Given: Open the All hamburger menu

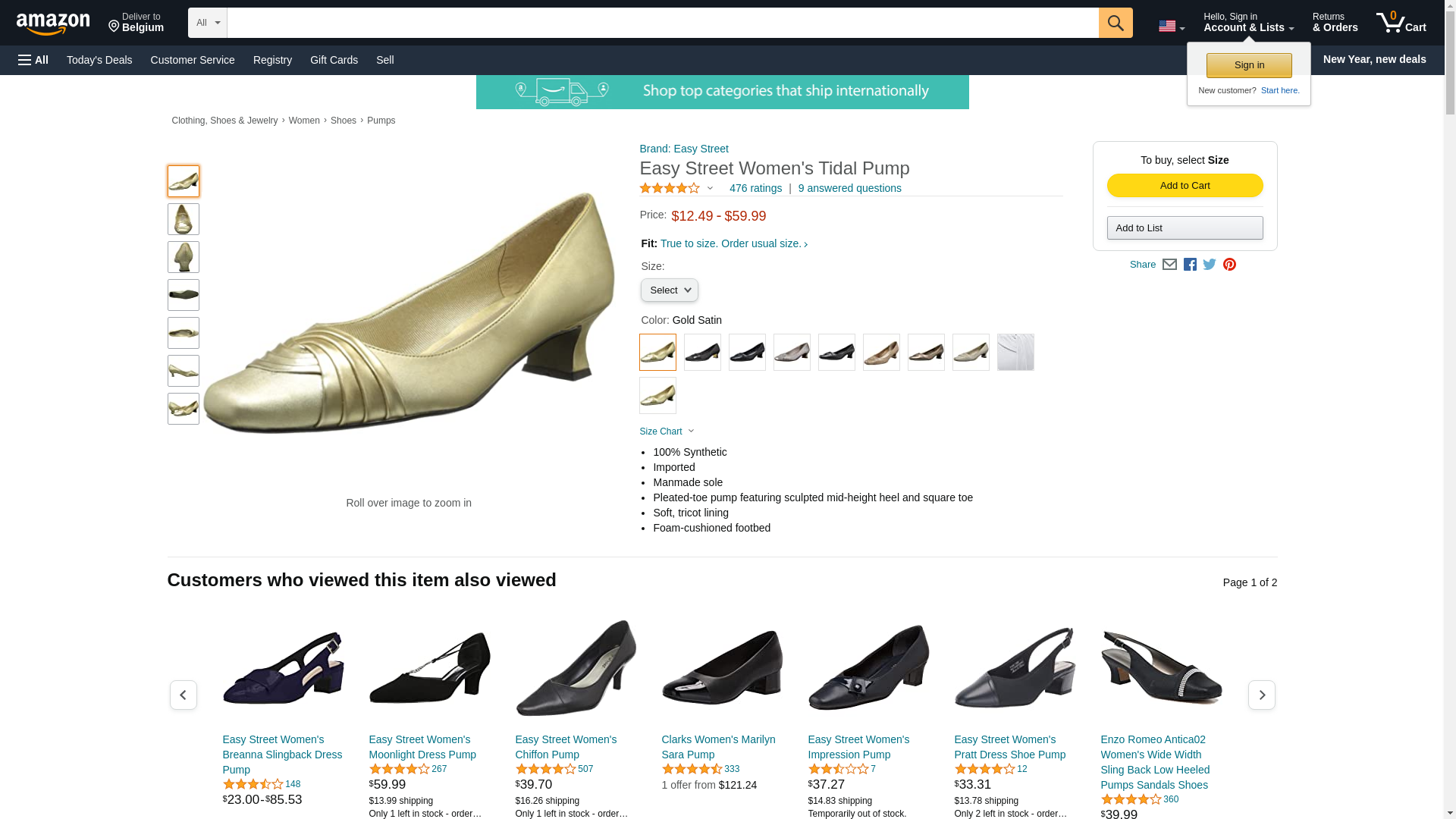Looking at the screenshot, I should 33,60.
